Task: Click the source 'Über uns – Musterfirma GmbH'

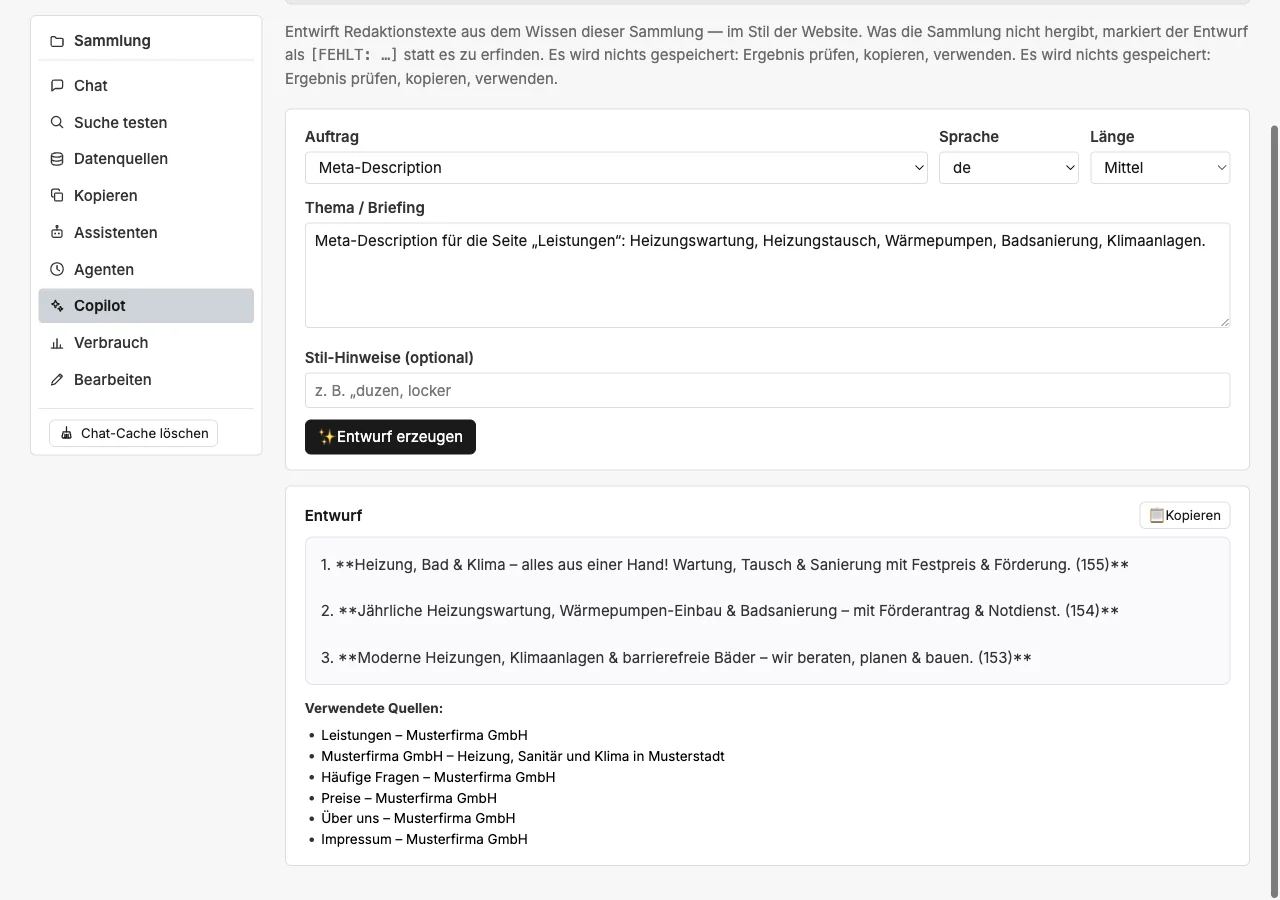Action: click(x=418, y=818)
